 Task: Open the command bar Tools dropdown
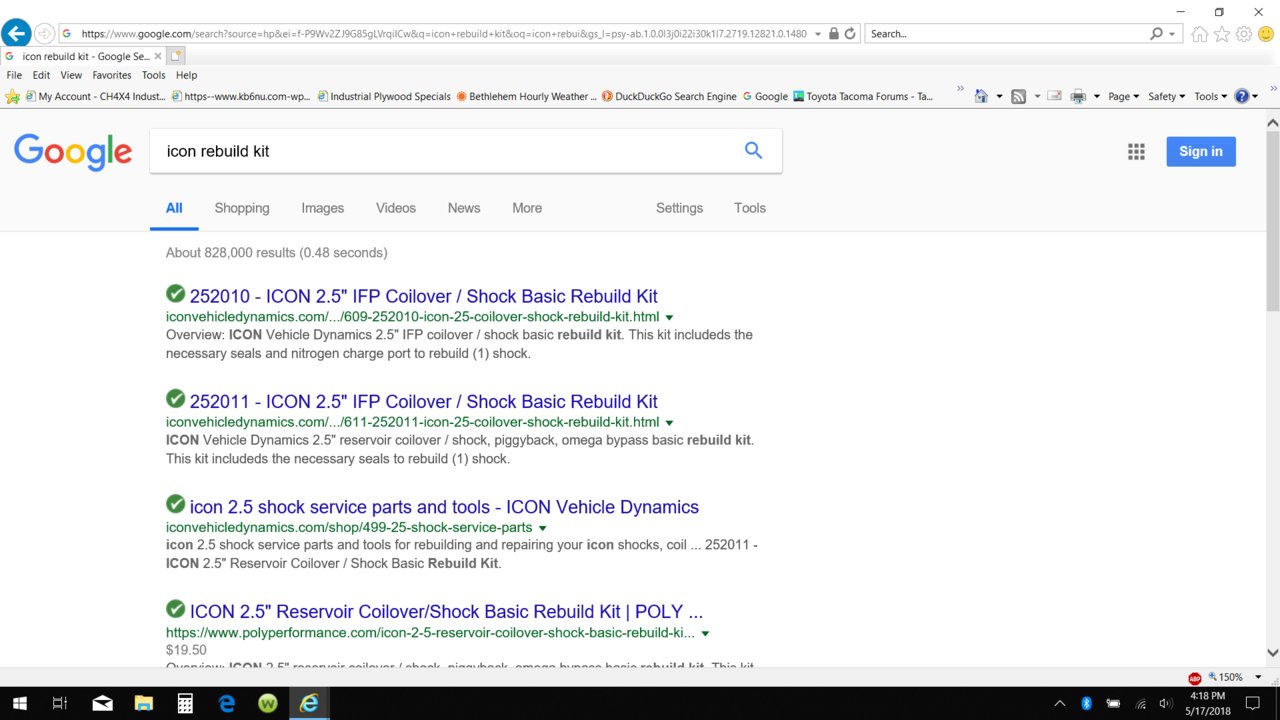pos(1211,96)
